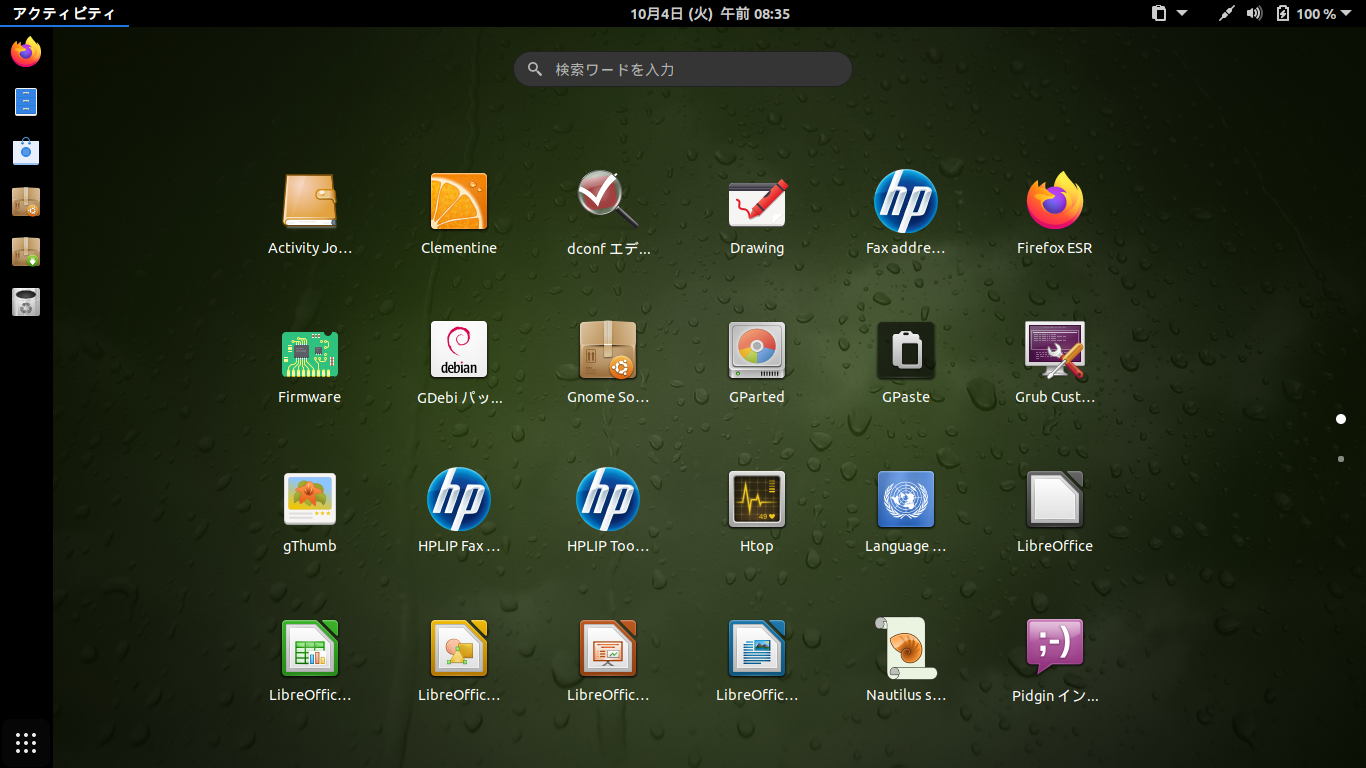Image resolution: width=1366 pixels, height=768 pixels.
Task: Launch the GParted partition editor
Action: click(x=757, y=350)
